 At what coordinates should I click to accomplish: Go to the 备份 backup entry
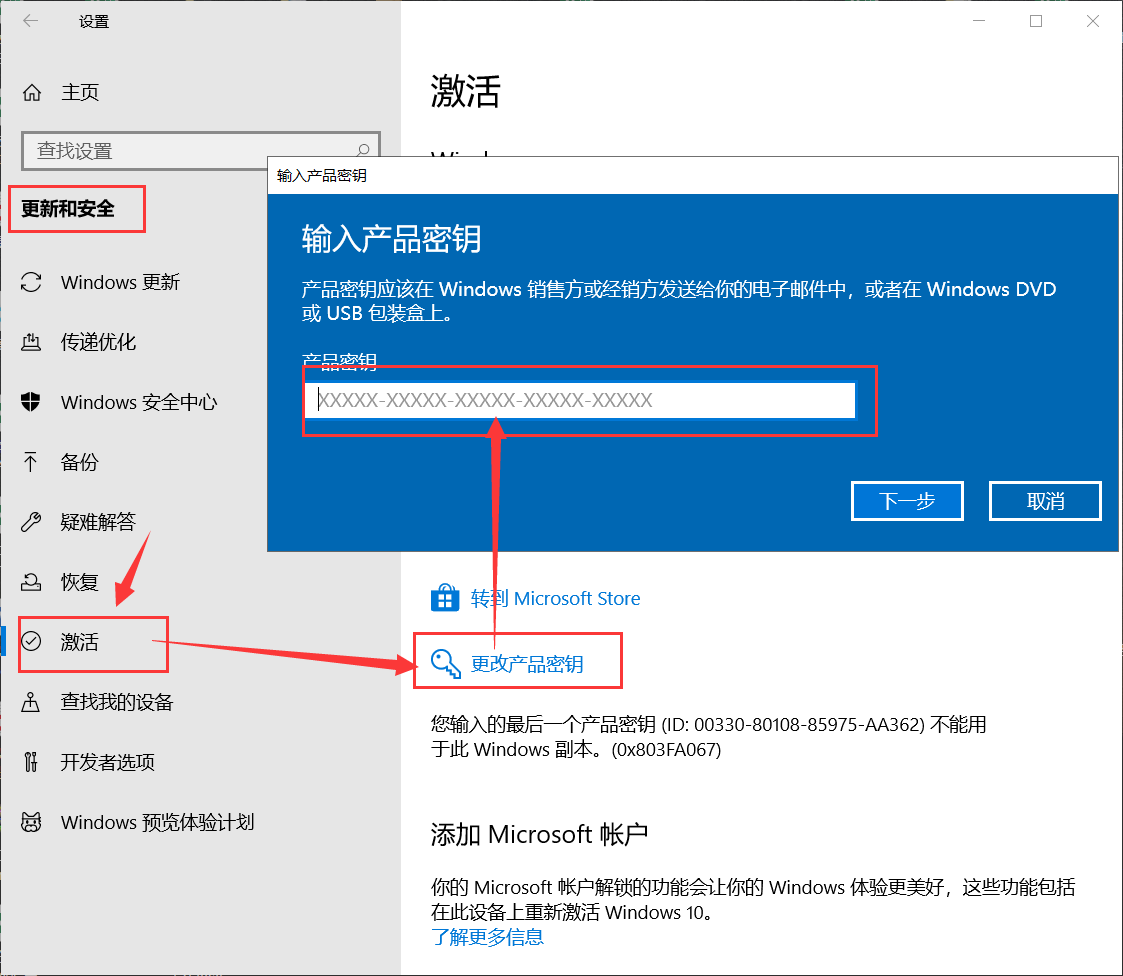coord(79,462)
